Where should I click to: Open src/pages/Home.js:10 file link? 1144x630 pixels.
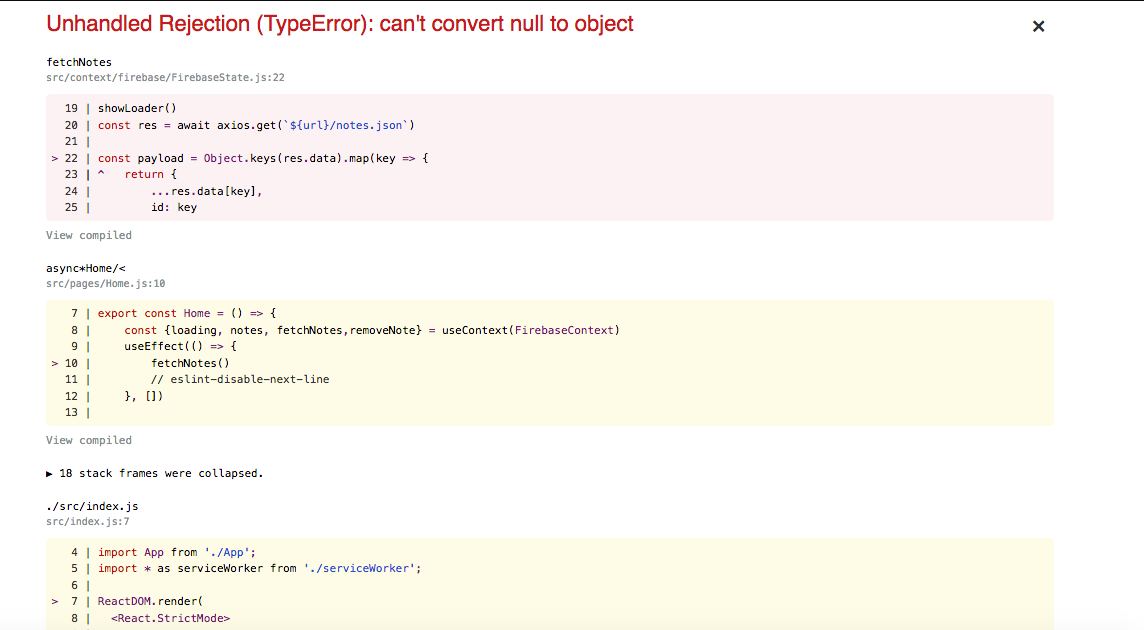(106, 283)
